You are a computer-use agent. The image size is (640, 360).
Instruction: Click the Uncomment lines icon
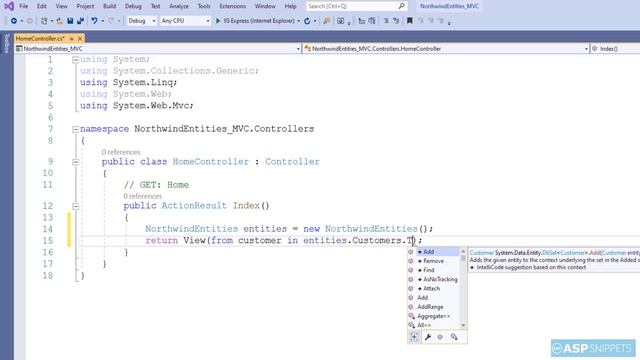396,21
